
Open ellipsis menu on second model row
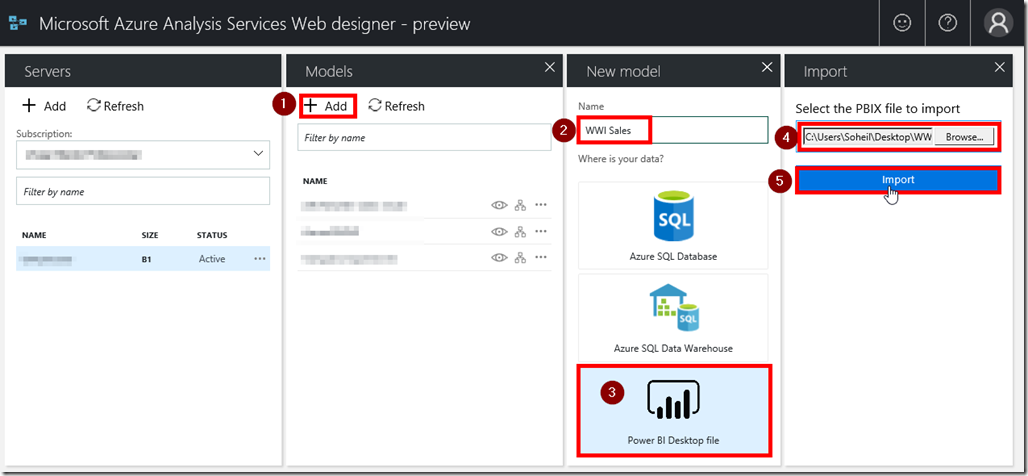pyautogui.click(x=541, y=231)
